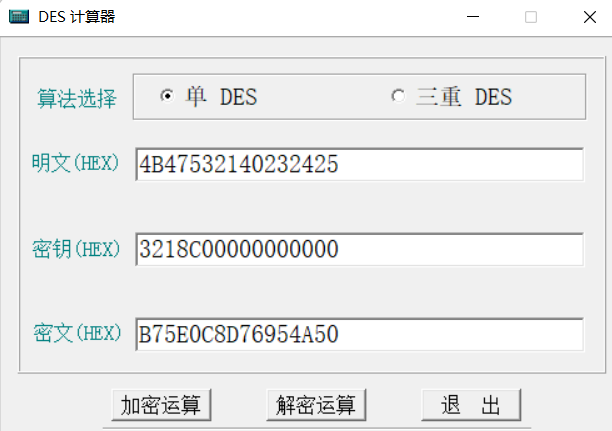Click into the 明文(HEX) input field
The image size is (612, 431).
pos(358,165)
